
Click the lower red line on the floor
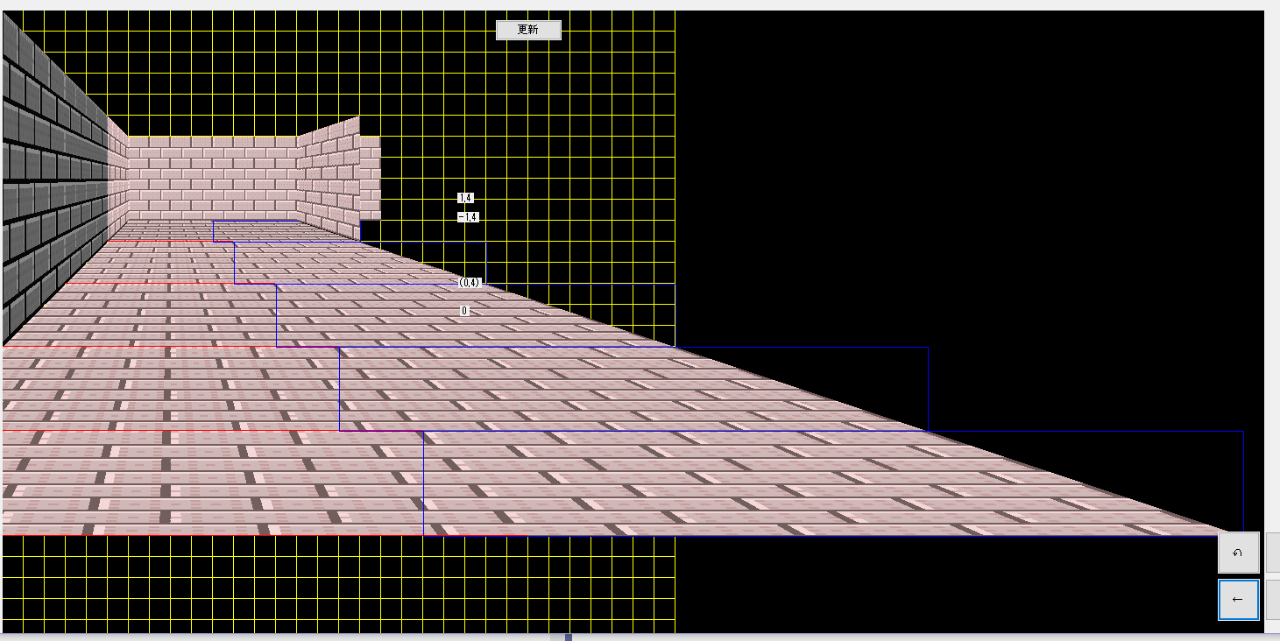tap(210, 431)
